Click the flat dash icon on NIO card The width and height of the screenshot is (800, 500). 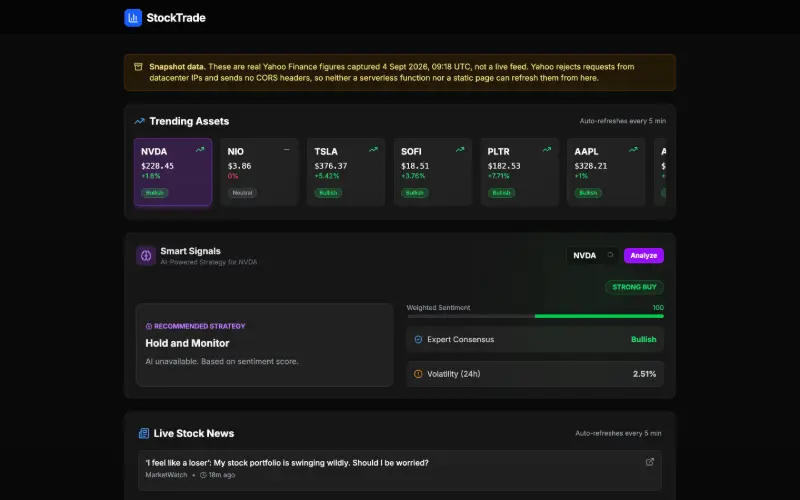point(287,150)
